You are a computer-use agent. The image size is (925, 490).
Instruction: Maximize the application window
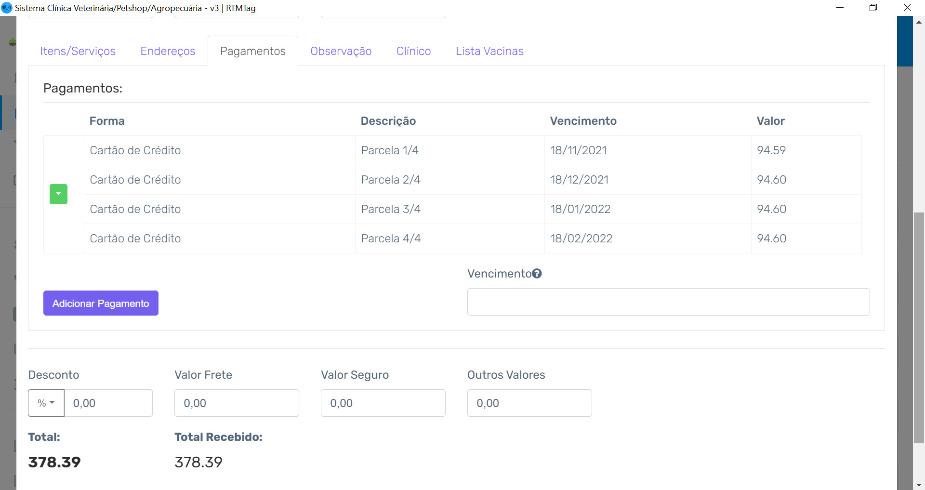coord(872,7)
